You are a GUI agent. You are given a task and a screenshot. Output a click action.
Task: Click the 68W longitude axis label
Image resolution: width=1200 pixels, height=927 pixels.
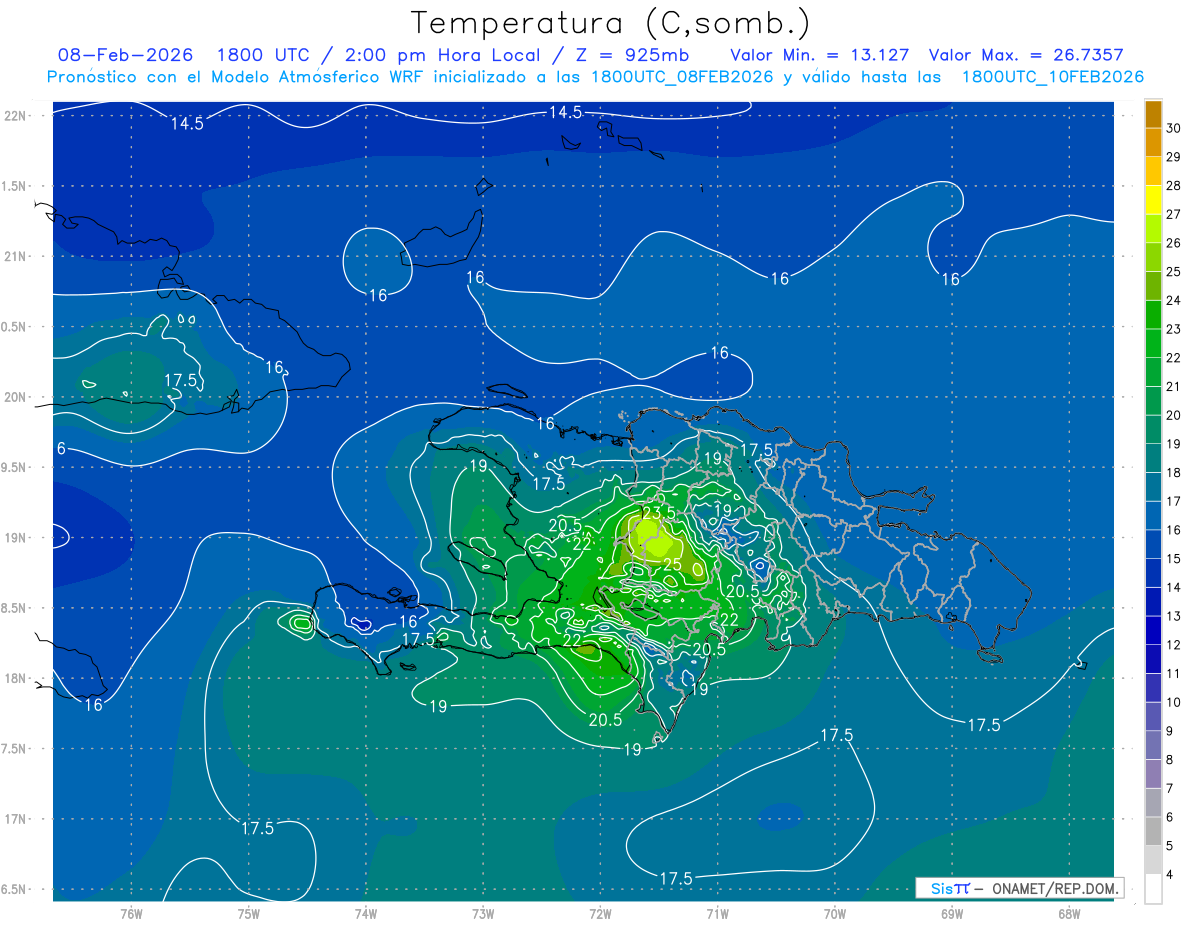(x=1069, y=913)
